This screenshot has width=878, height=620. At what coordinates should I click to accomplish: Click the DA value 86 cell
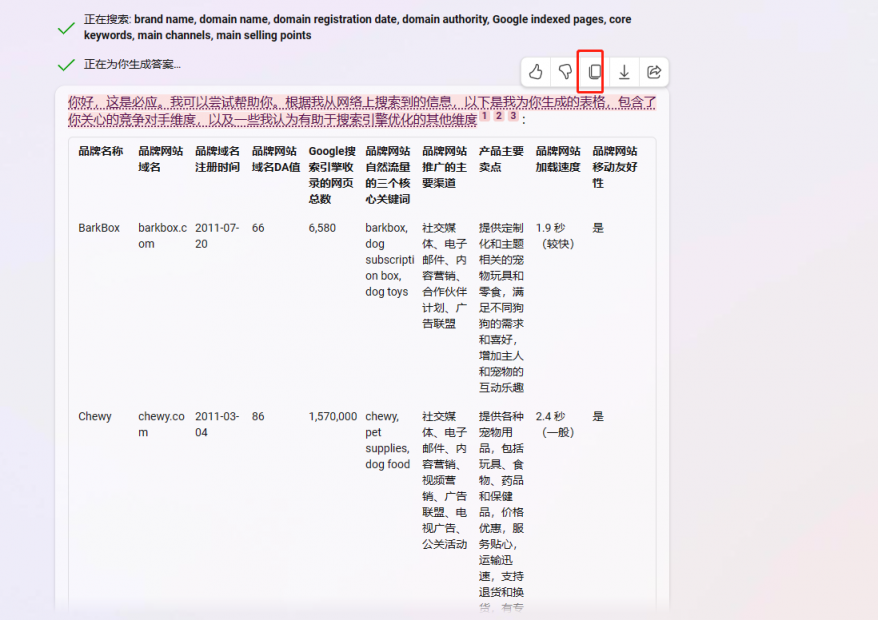pyautogui.click(x=258, y=417)
